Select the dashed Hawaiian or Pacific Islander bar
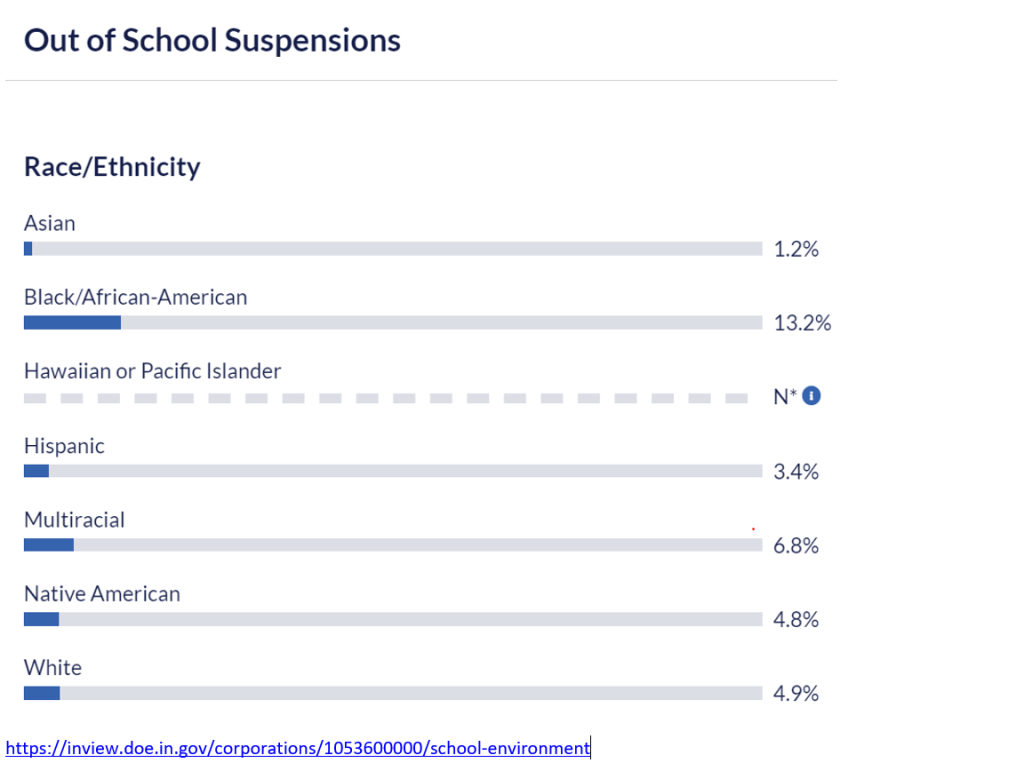 click(385, 397)
